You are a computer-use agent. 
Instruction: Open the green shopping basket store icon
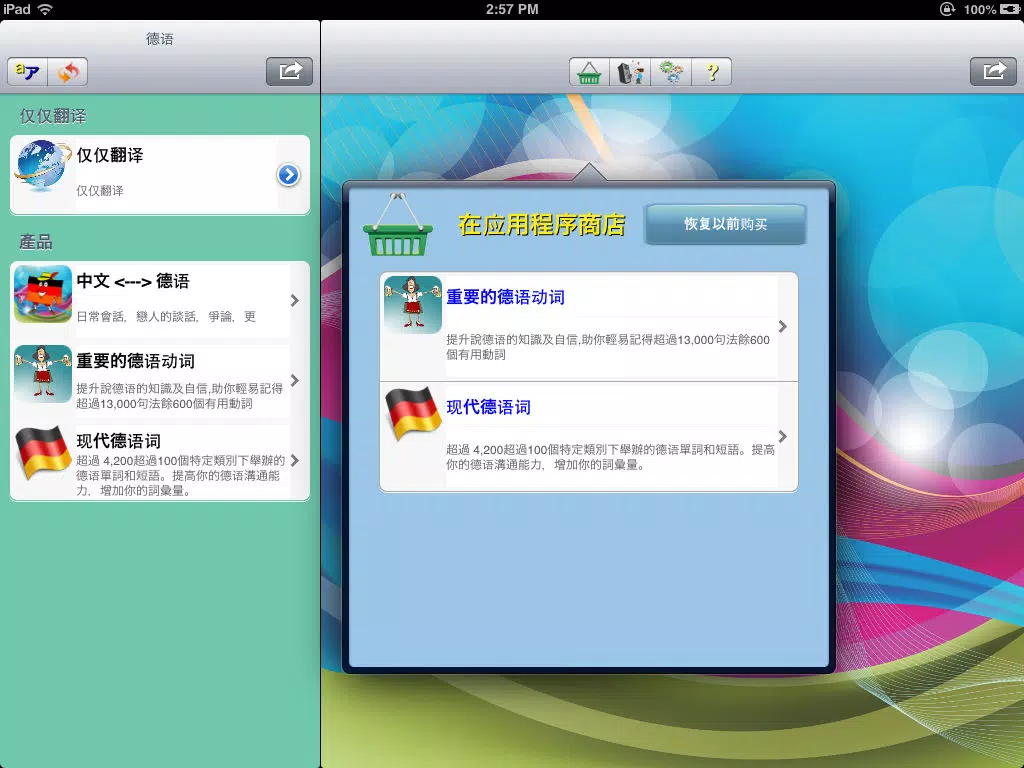(x=589, y=72)
